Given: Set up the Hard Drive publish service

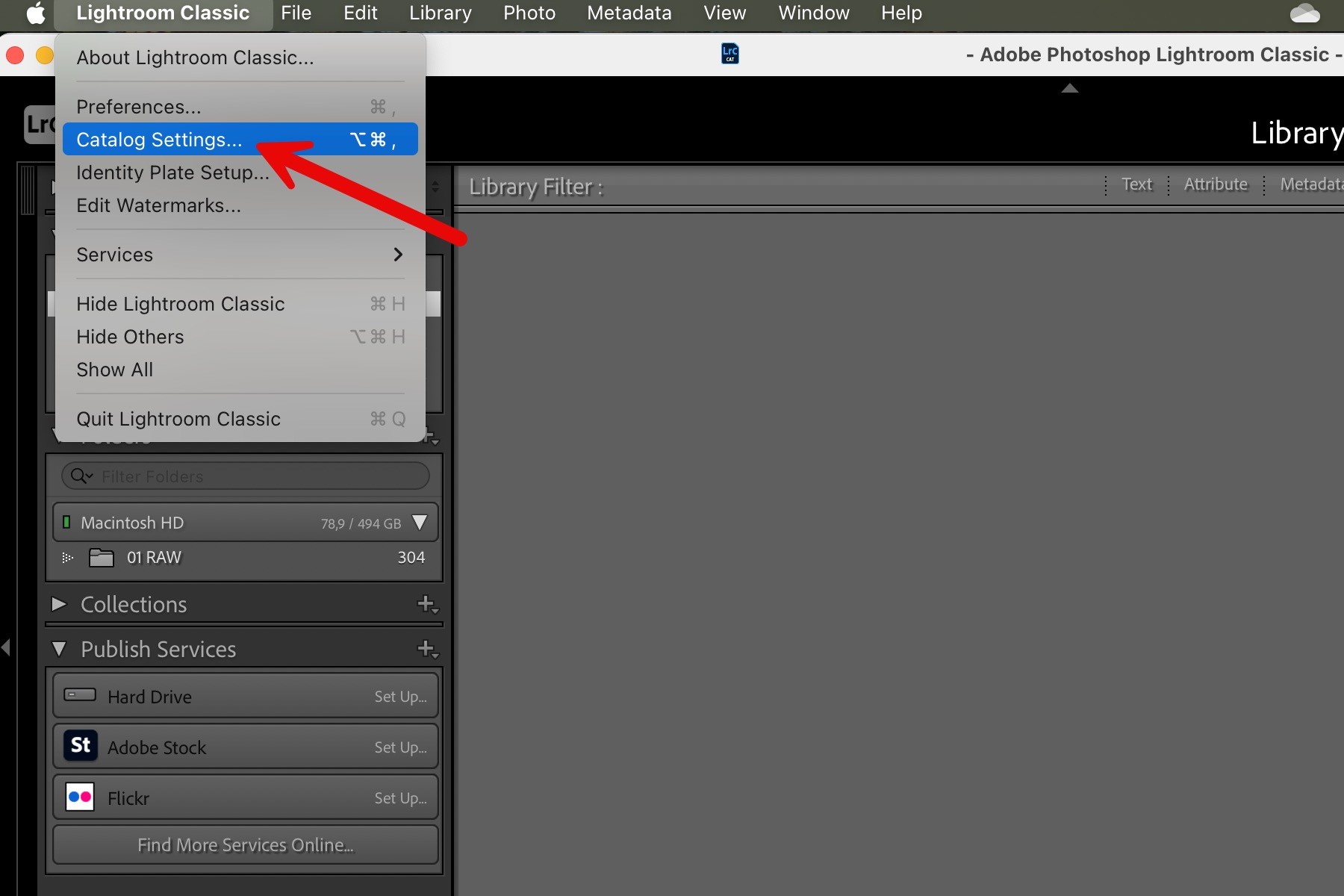Looking at the screenshot, I should click(x=400, y=696).
